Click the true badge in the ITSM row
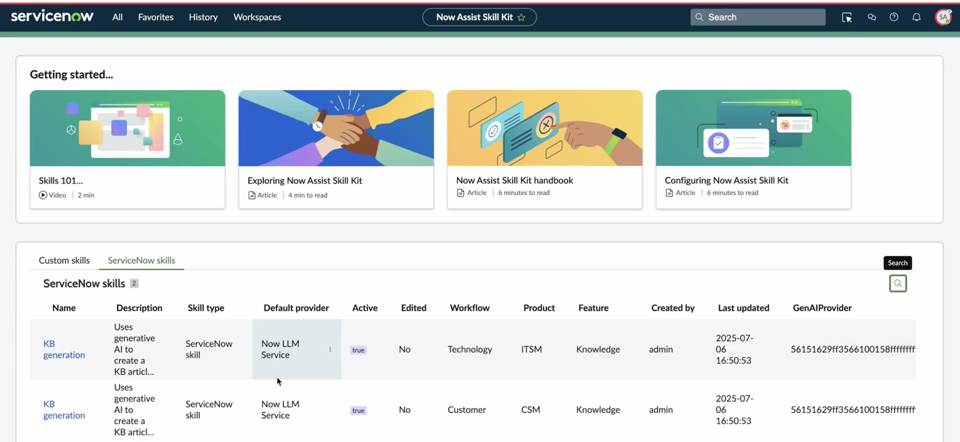Image resolution: width=960 pixels, height=442 pixels. (358, 350)
